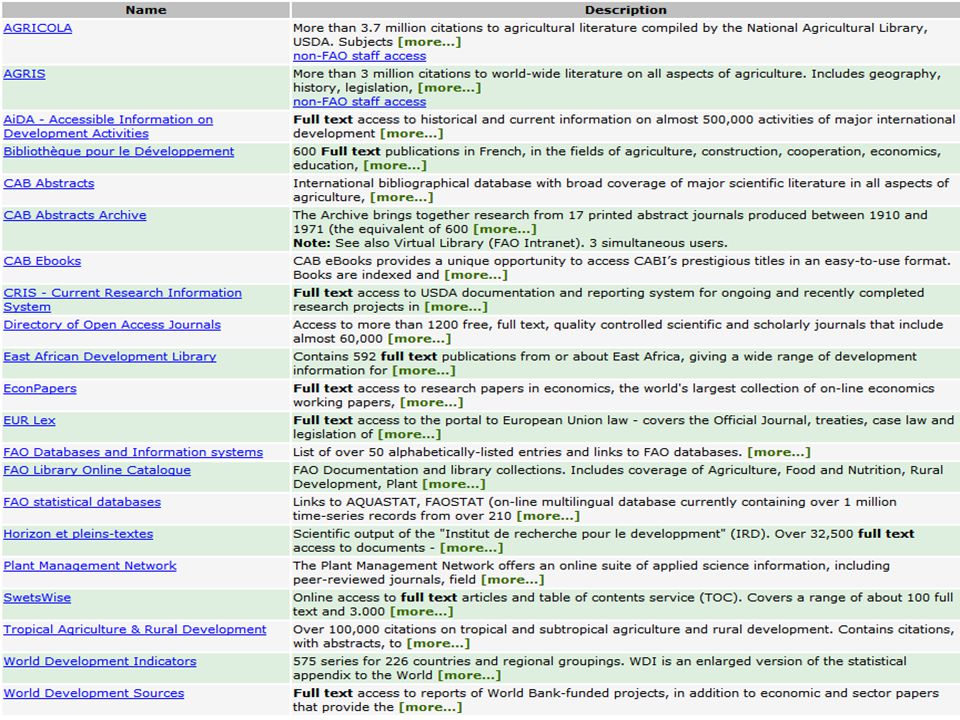Open Horizon et pleins-textes link
The width and height of the screenshot is (960, 720).
(x=78, y=533)
